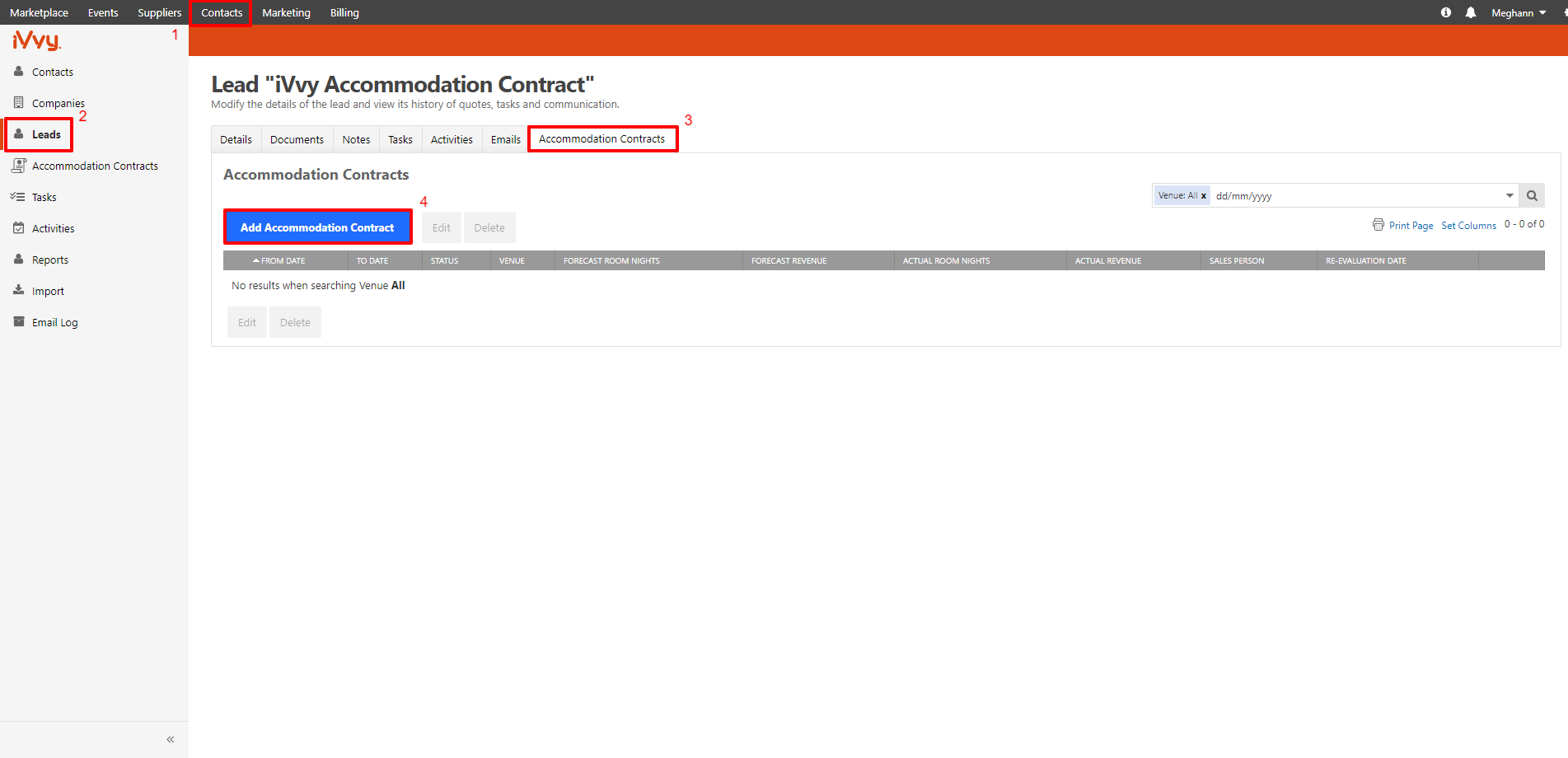
Task: Click the Print Page link
Action: click(x=1411, y=225)
